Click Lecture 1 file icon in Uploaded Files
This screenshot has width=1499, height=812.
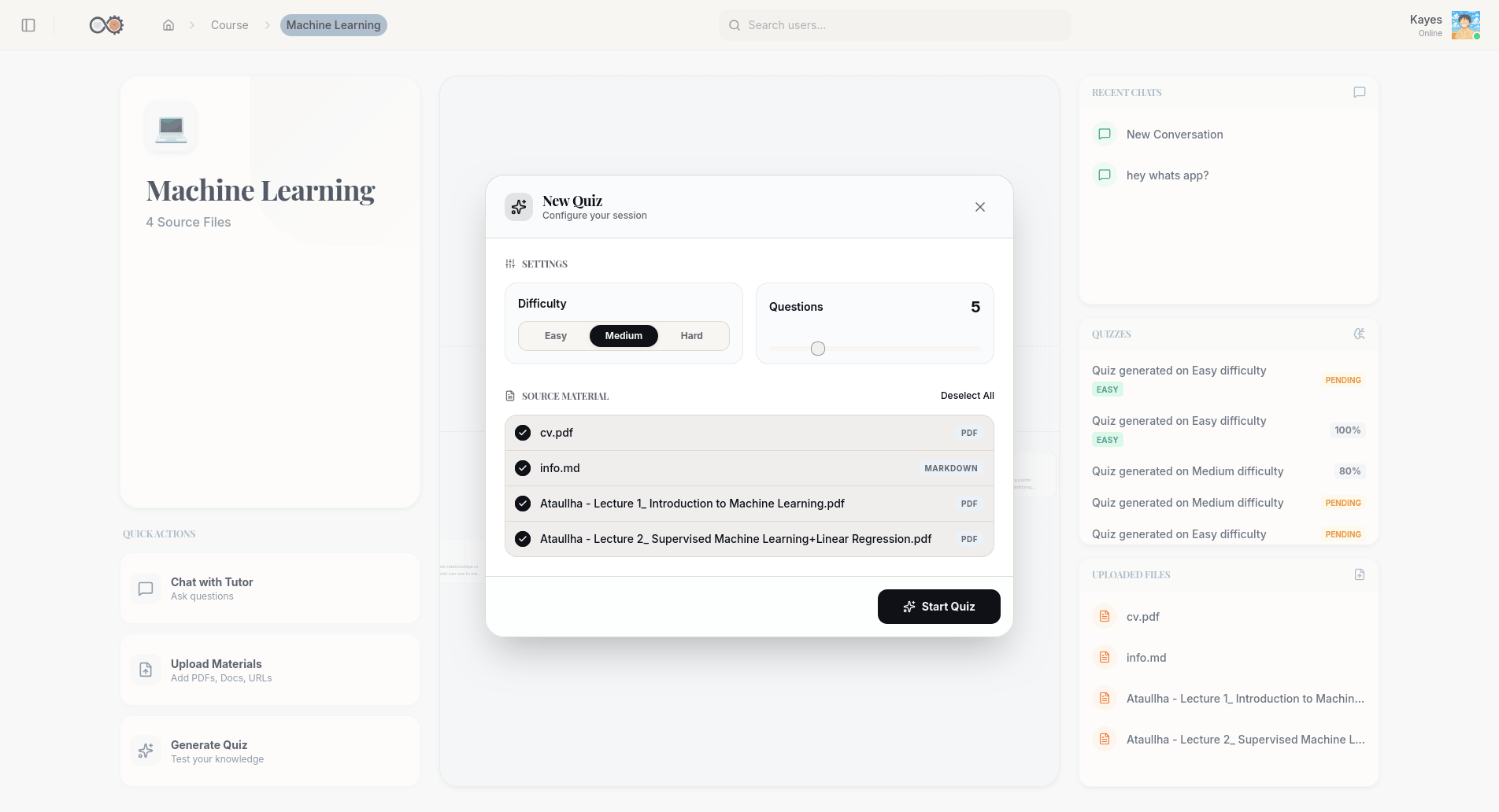coord(1105,698)
